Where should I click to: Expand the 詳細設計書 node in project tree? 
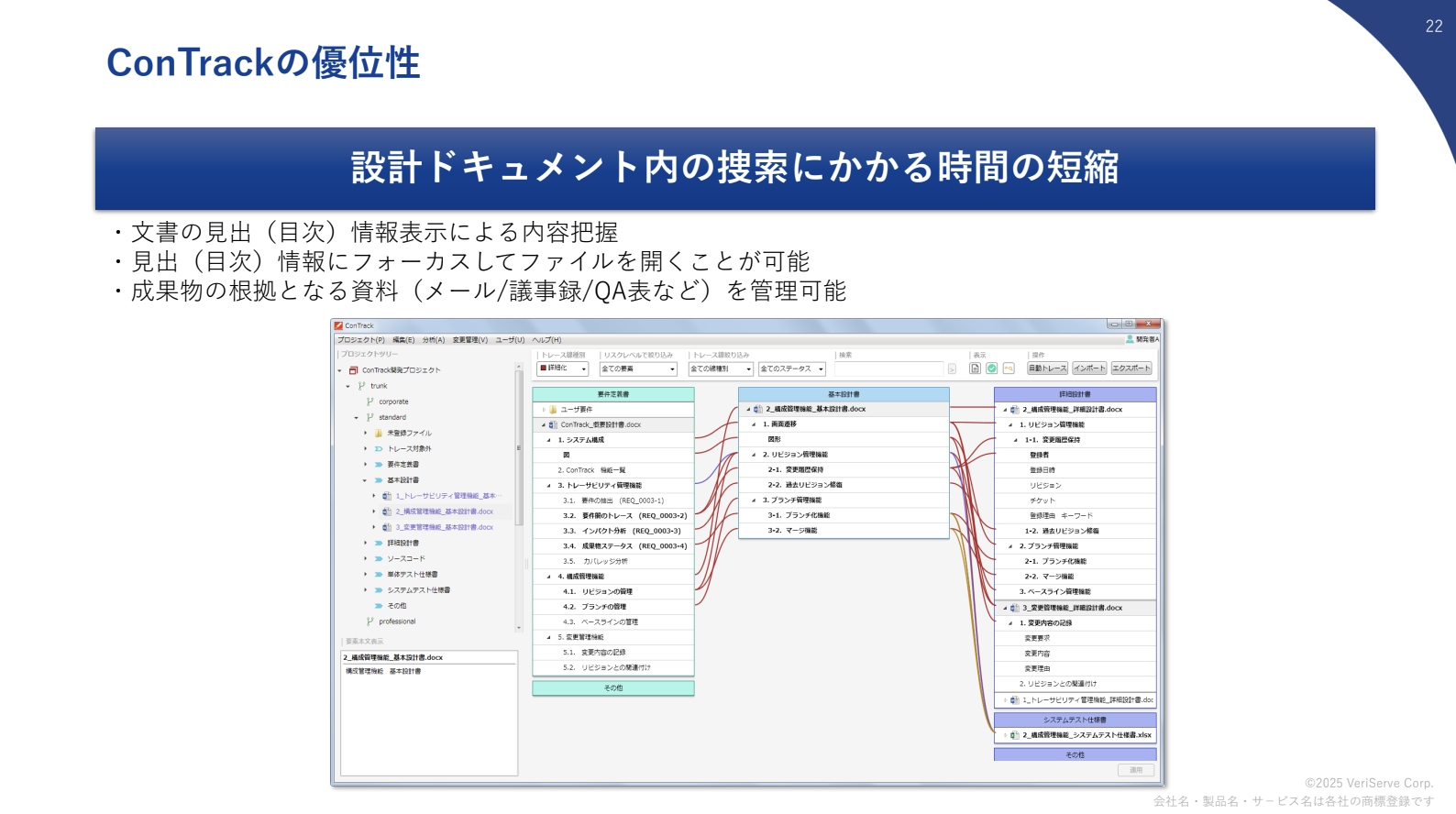[365, 544]
